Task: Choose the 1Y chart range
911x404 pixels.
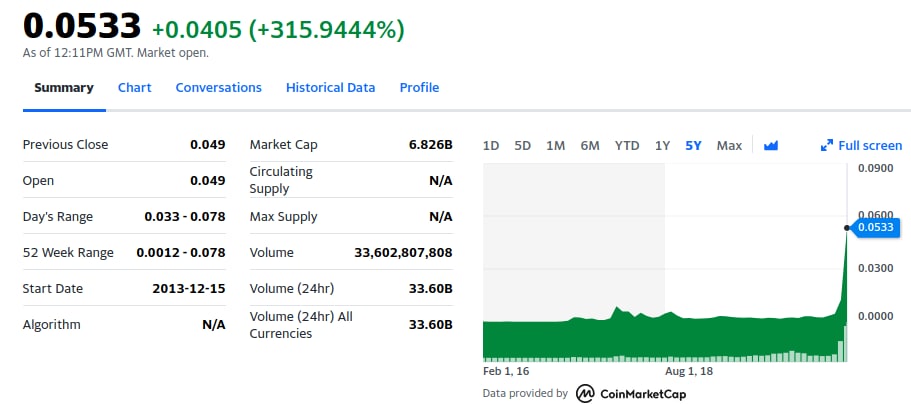Action: [662, 145]
